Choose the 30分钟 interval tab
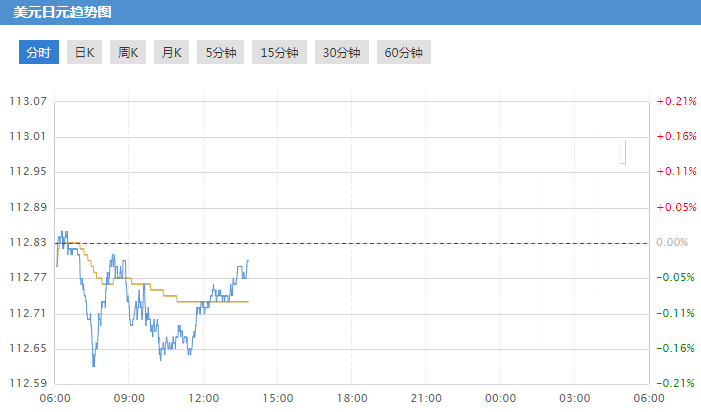 (342, 52)
